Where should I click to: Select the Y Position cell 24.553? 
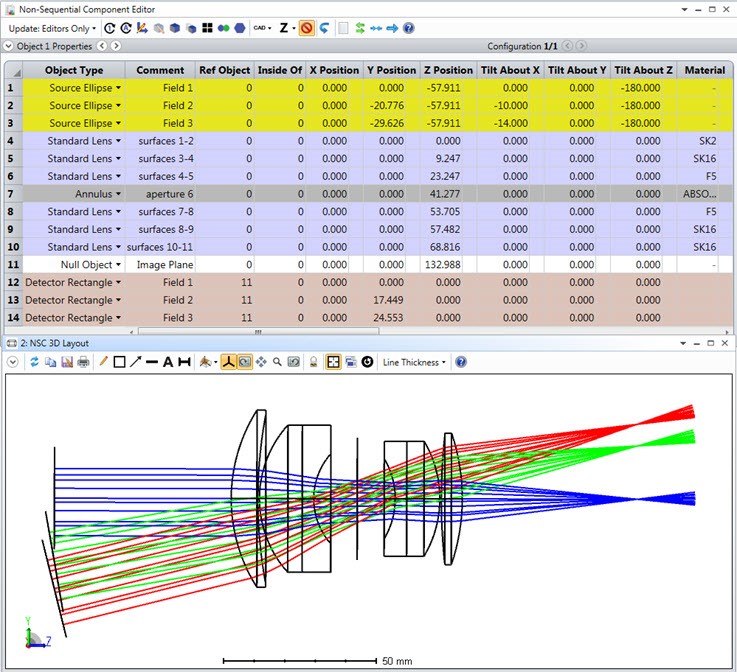click(392, 318)
